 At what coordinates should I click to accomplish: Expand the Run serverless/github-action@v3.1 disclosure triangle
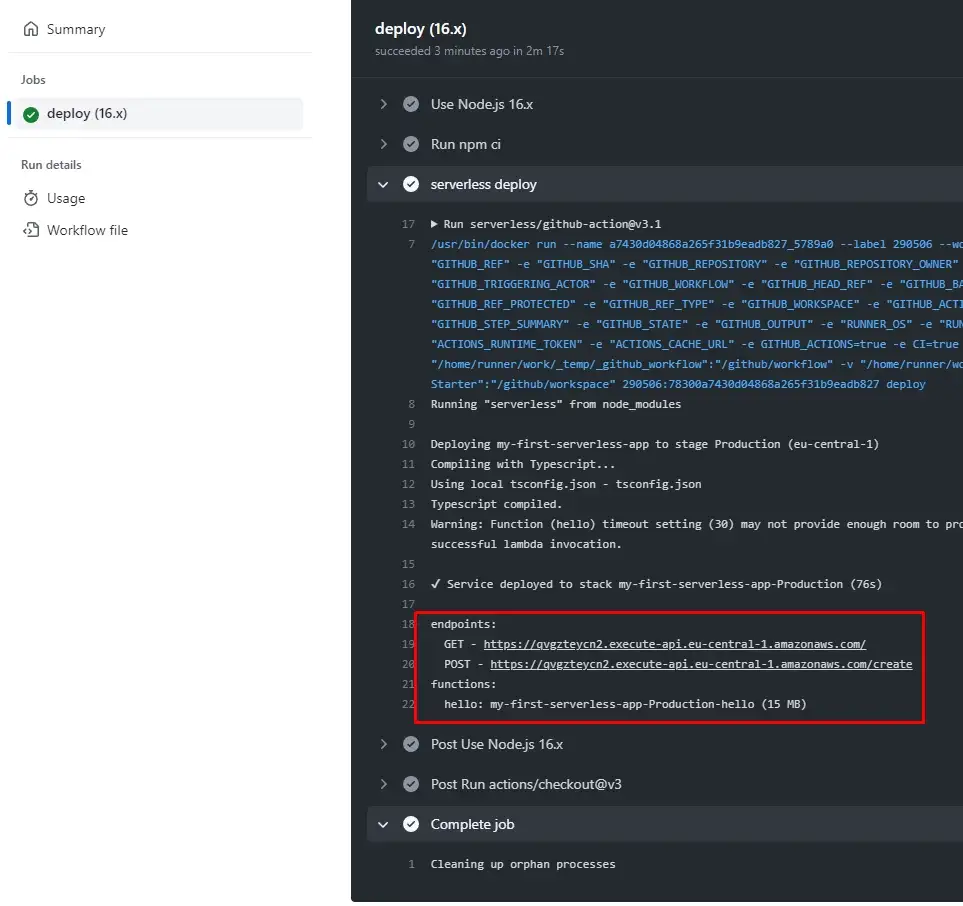[x=434, y=224]
